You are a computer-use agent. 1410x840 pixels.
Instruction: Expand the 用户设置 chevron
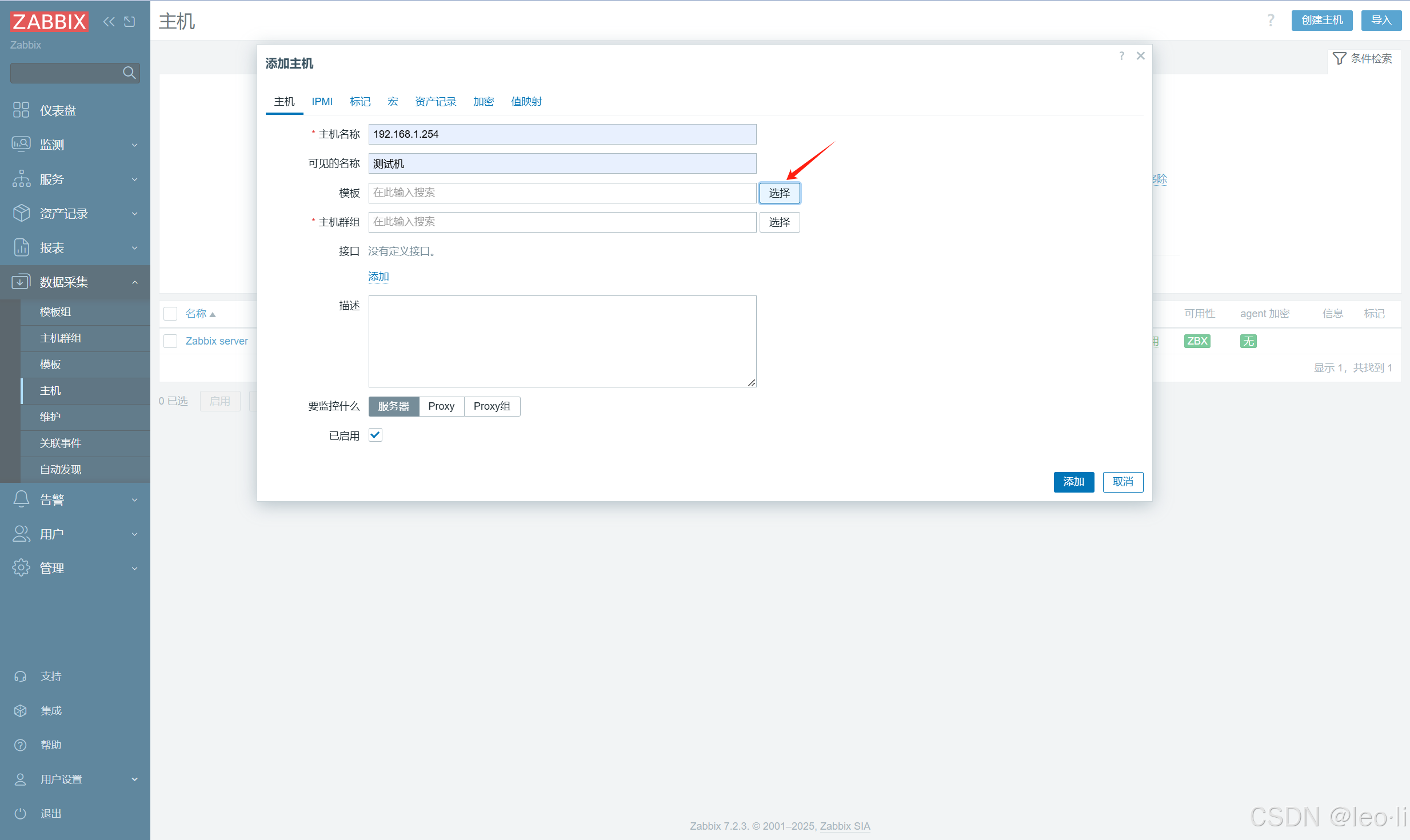click(x=135, y=779)
